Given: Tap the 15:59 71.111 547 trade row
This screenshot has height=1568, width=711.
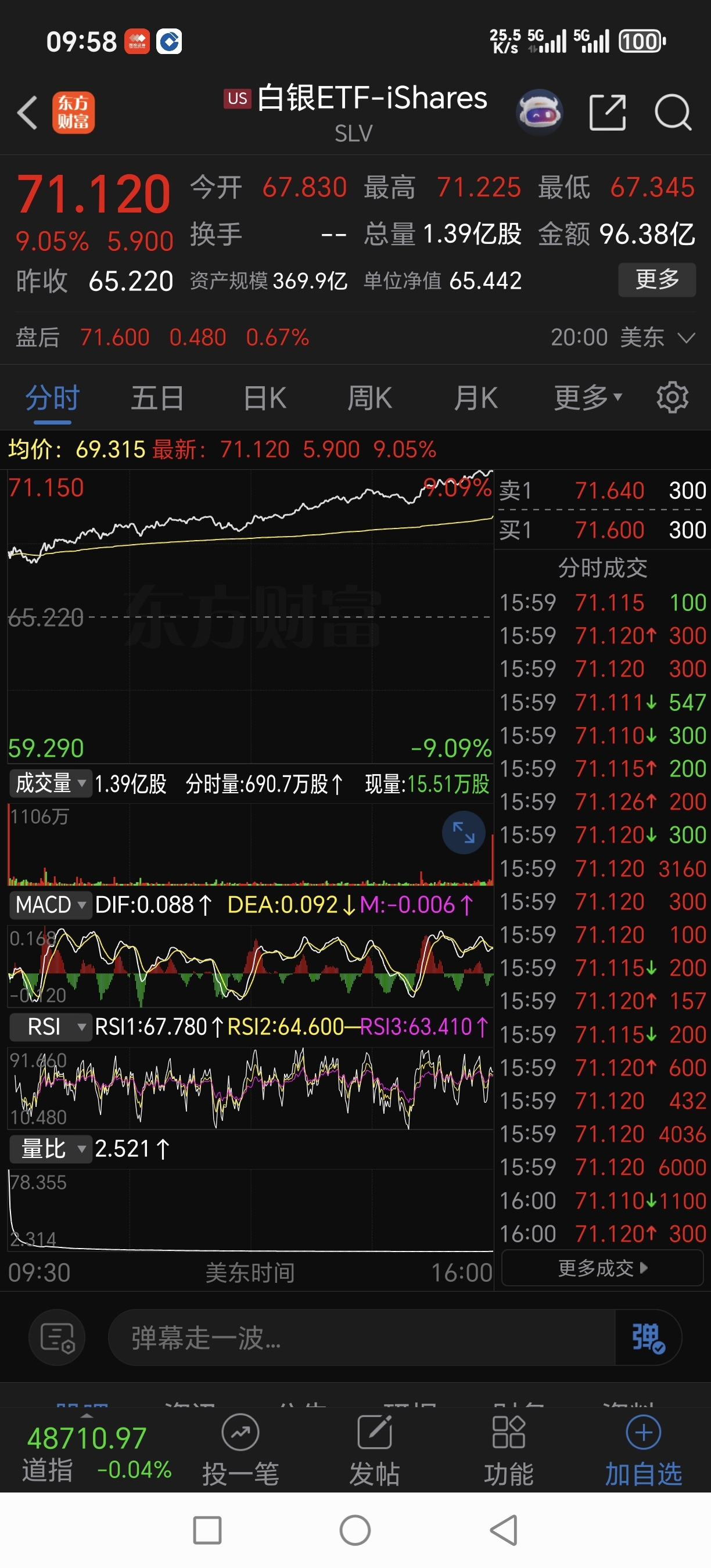Looking at the screenshot, I should tap(602, 703).
